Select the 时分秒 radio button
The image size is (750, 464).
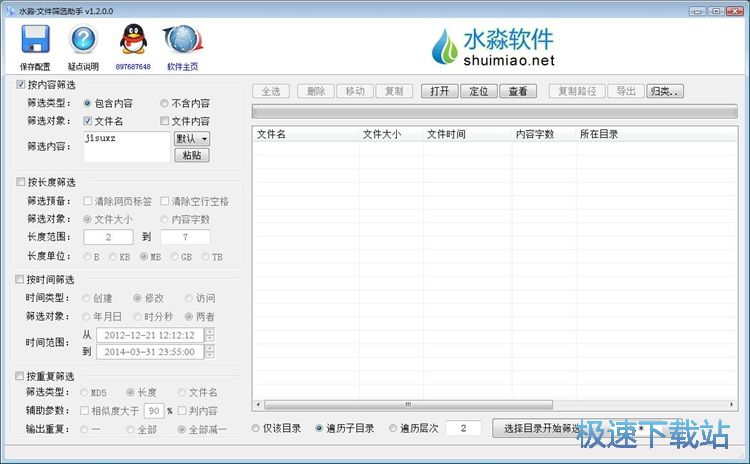(x=137, y=317)
